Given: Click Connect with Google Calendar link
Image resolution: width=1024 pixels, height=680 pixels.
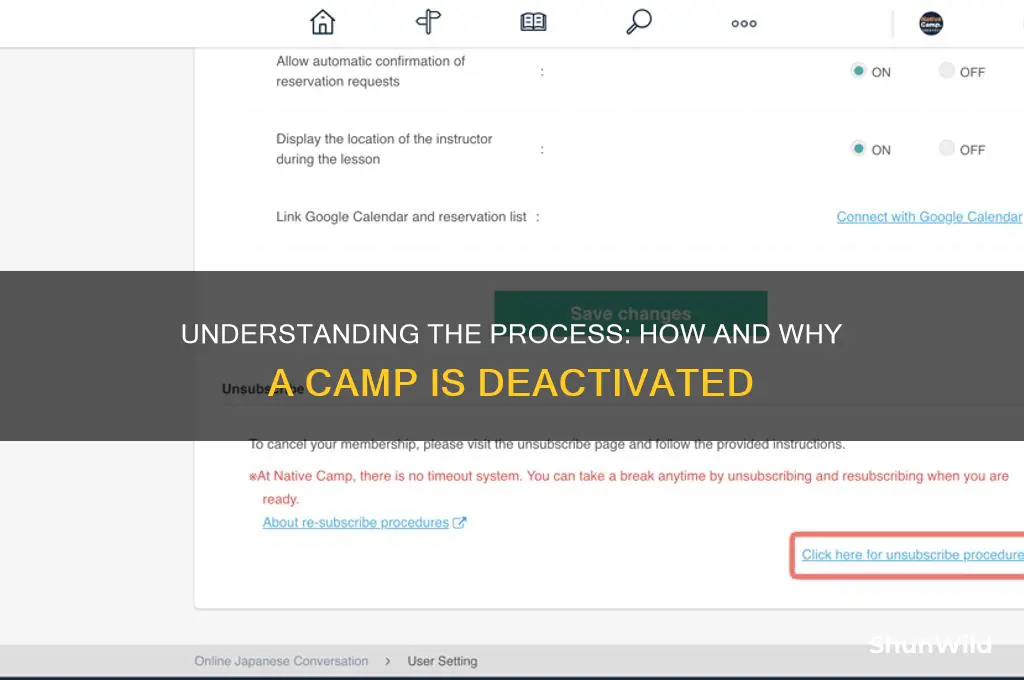Looking at the screenshot, I should tap(929, 217).
